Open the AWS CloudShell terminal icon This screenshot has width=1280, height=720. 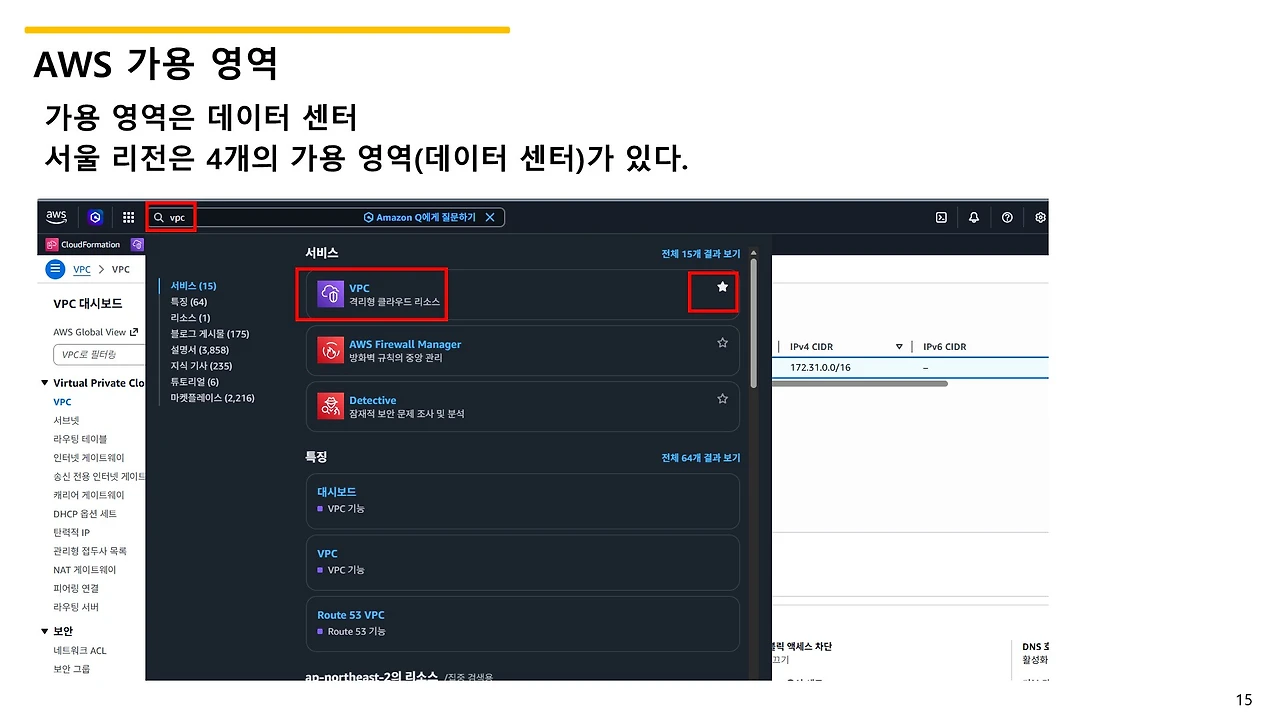point(941,217)
